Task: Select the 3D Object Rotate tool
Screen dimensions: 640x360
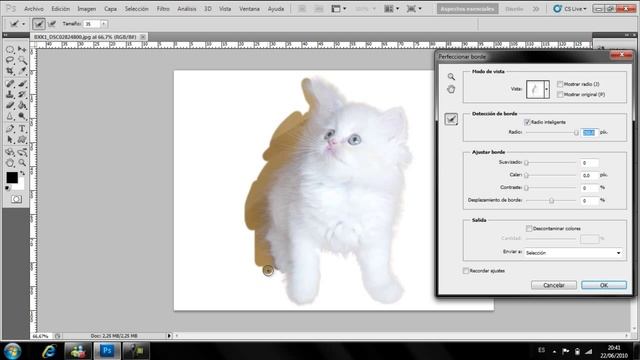Action: 10,153
